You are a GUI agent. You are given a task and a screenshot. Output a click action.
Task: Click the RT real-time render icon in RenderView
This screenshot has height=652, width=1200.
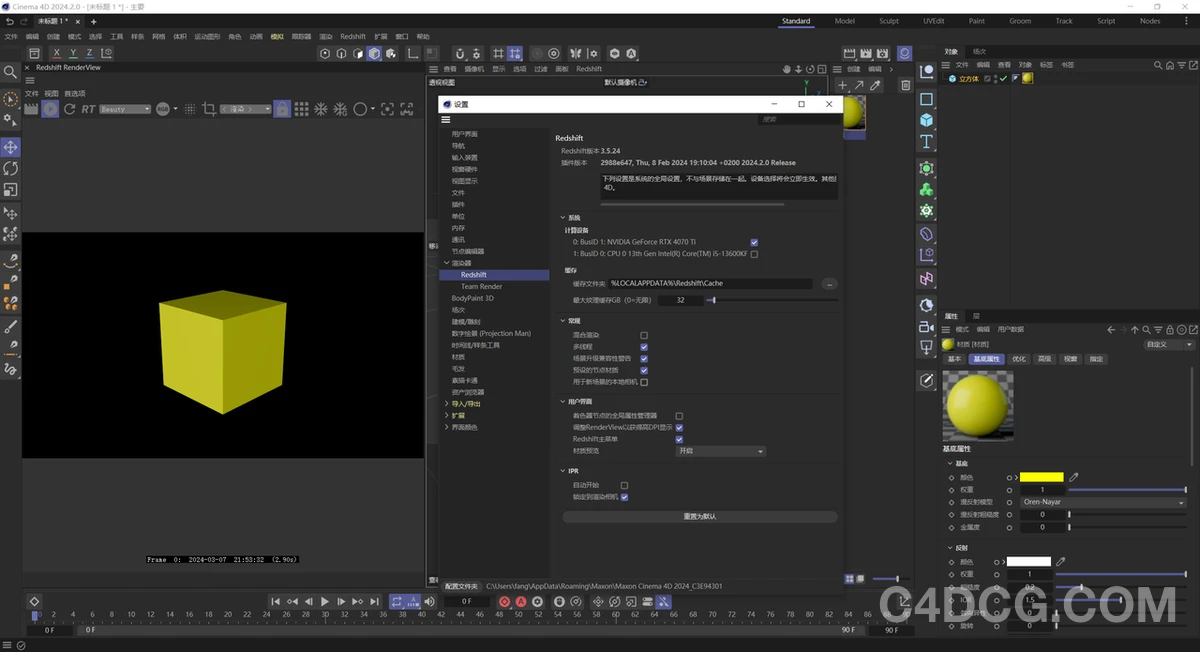88,109
